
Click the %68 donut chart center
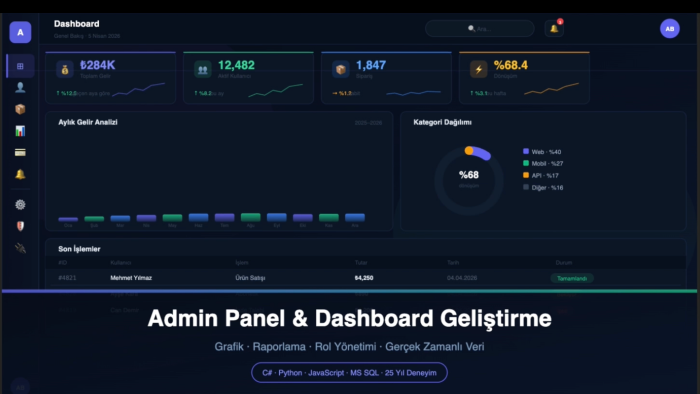coord(469,175)
